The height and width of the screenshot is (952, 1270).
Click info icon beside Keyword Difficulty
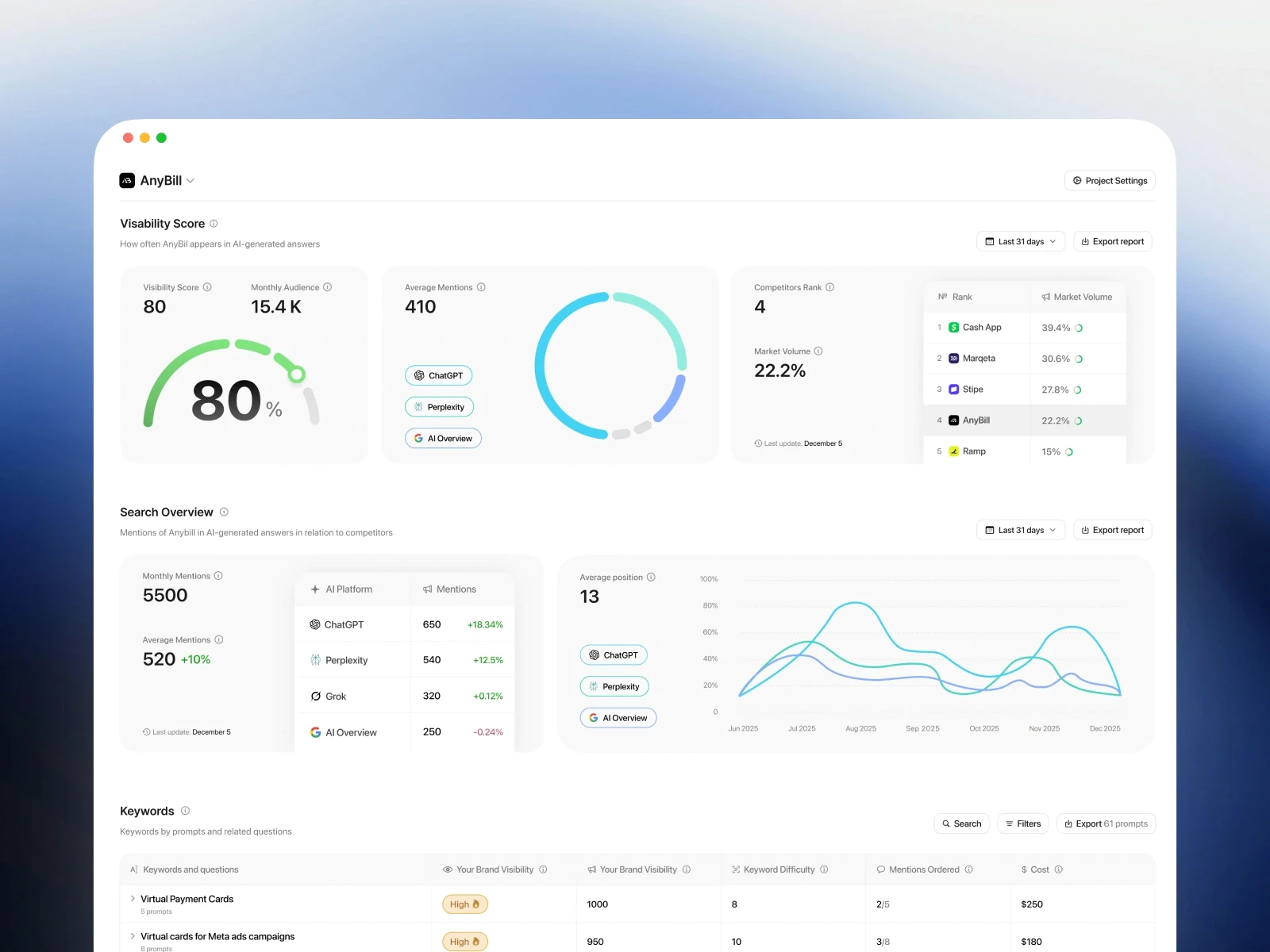824,869
